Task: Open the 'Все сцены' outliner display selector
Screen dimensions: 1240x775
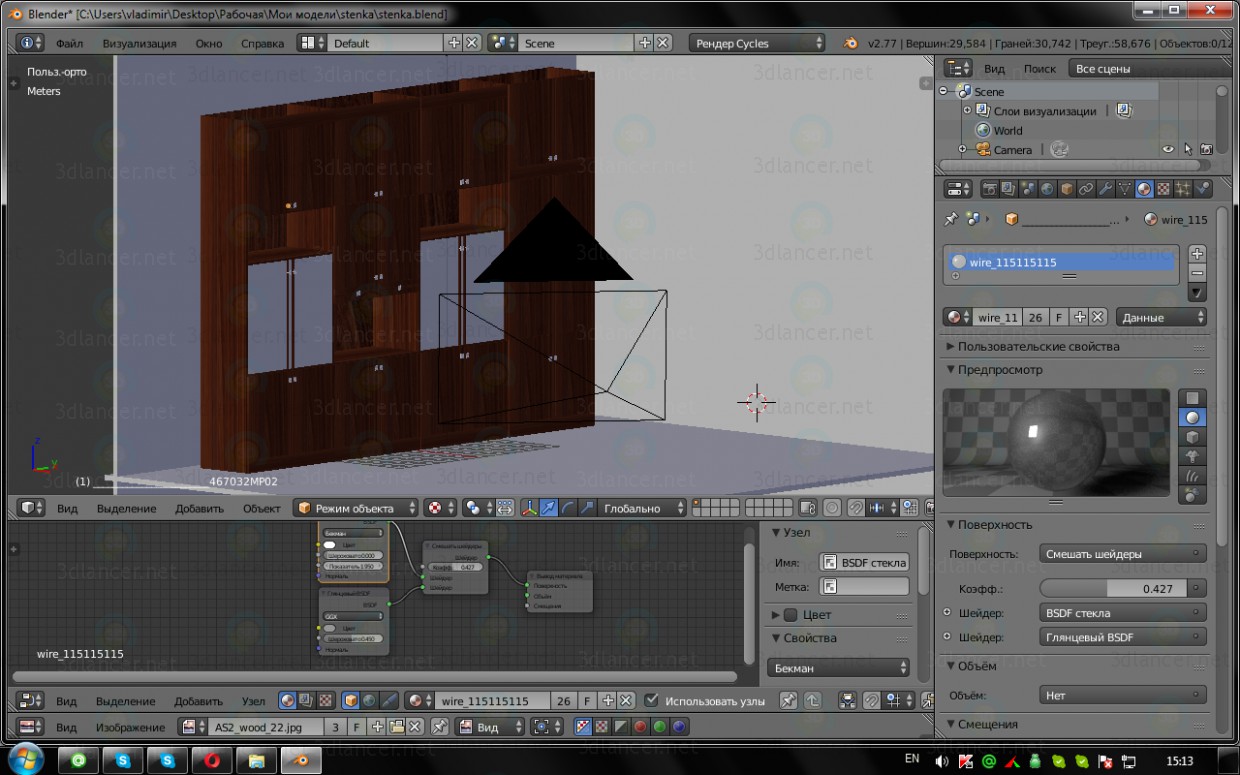Action: click(1150, 68)
